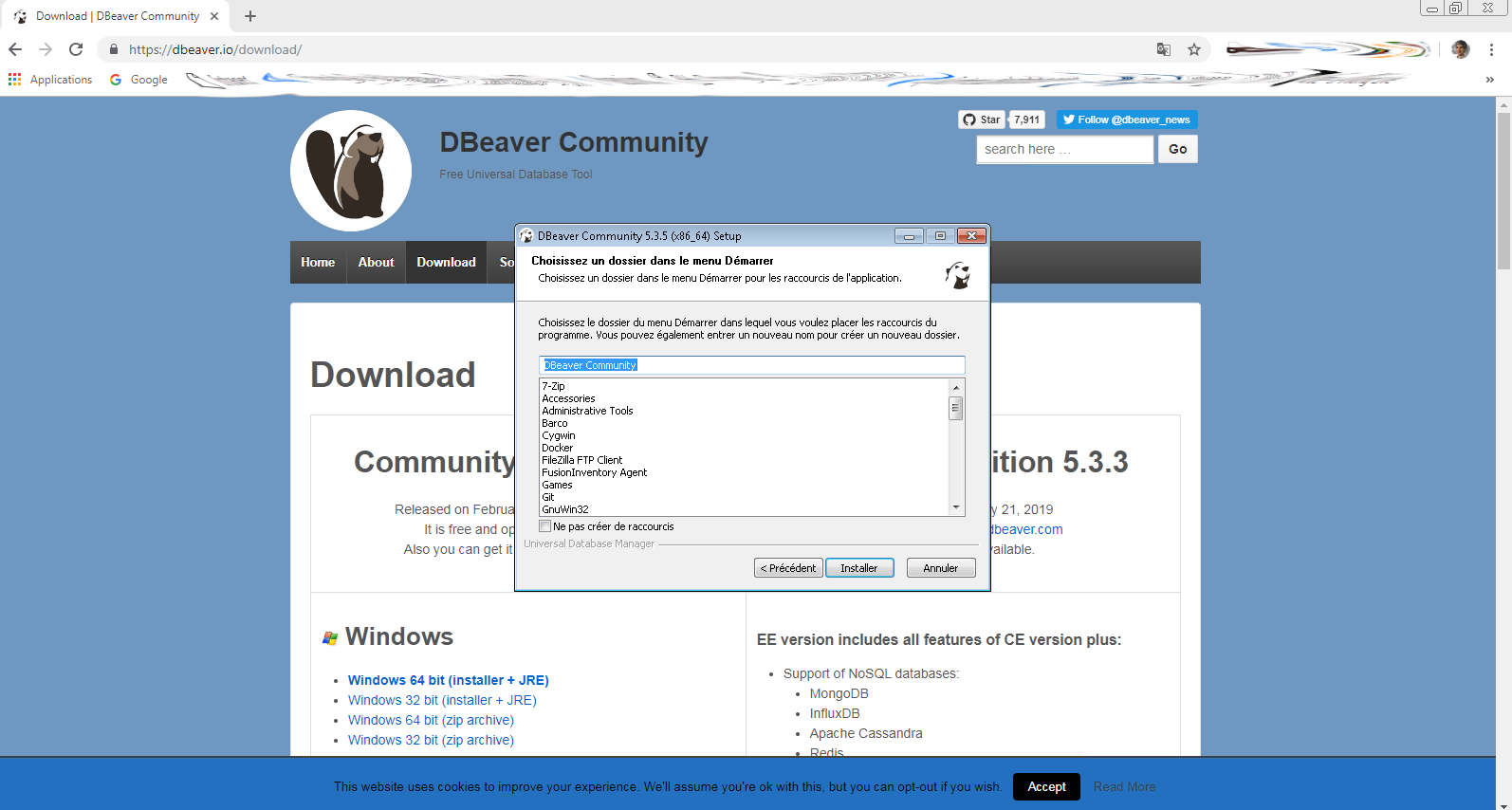Go to the Home navigation tab

point(318,263)
